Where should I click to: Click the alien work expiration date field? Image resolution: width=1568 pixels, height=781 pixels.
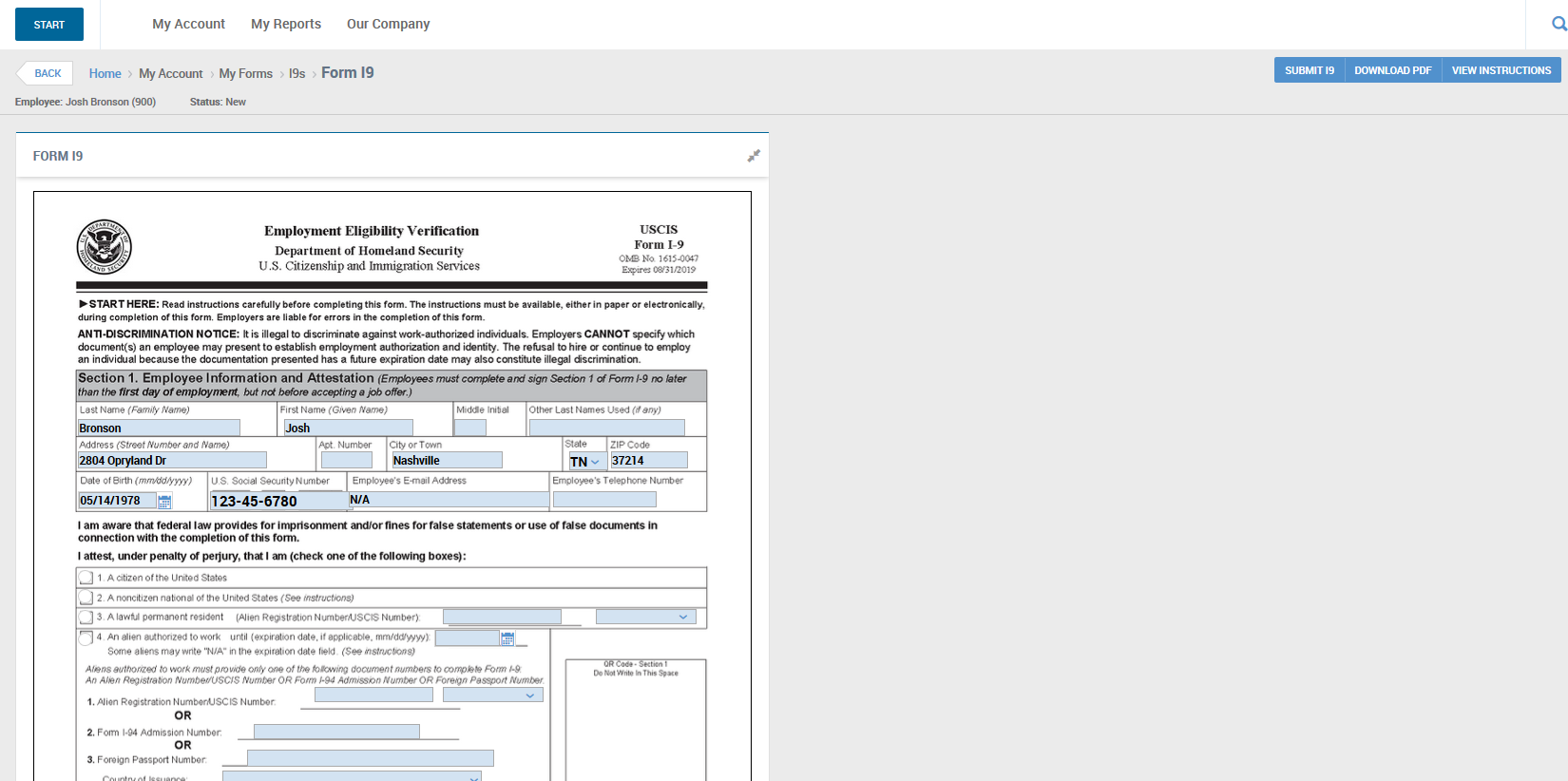pos(468,638)
